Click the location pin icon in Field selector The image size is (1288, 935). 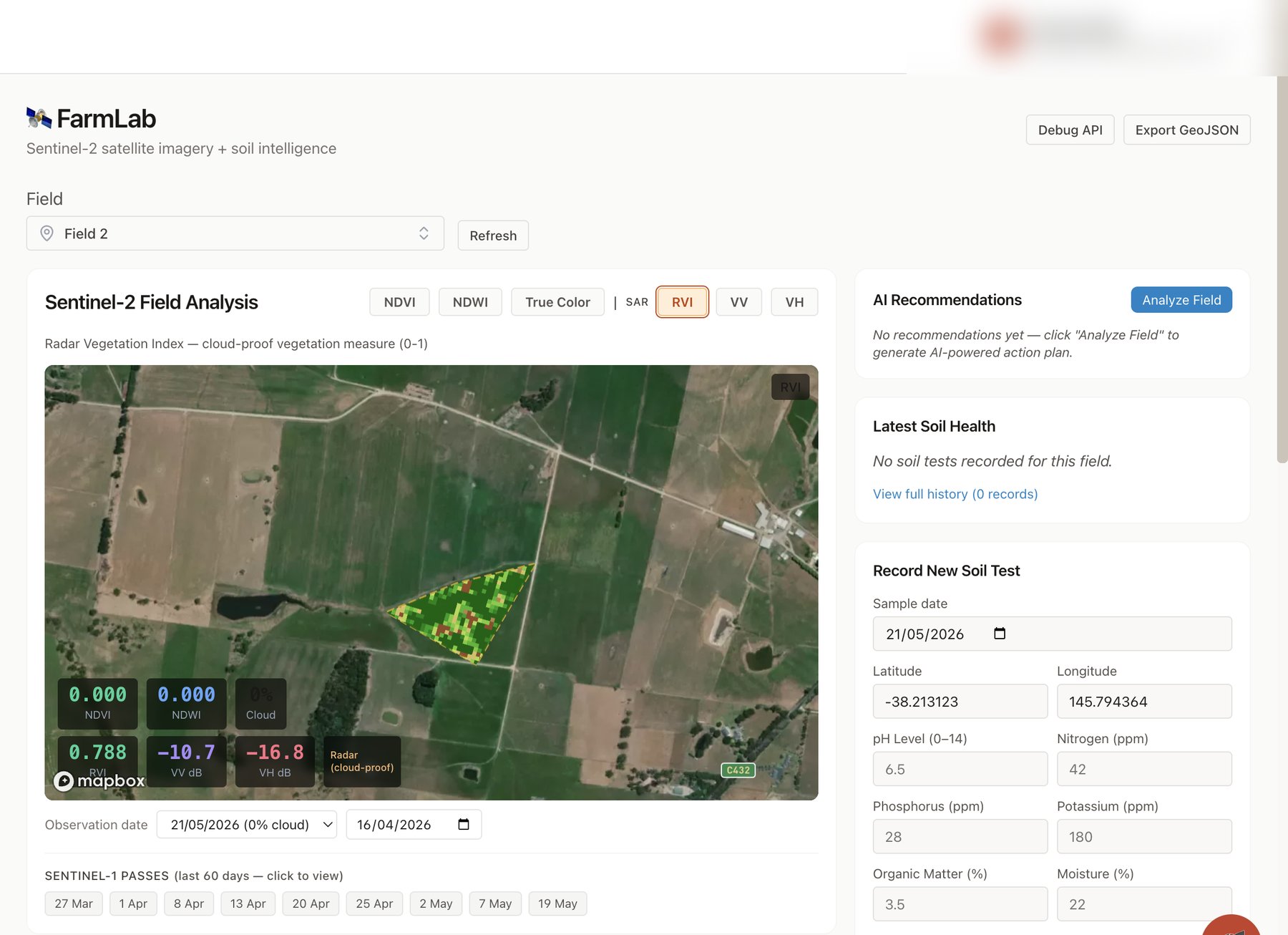tap(47, 233)
